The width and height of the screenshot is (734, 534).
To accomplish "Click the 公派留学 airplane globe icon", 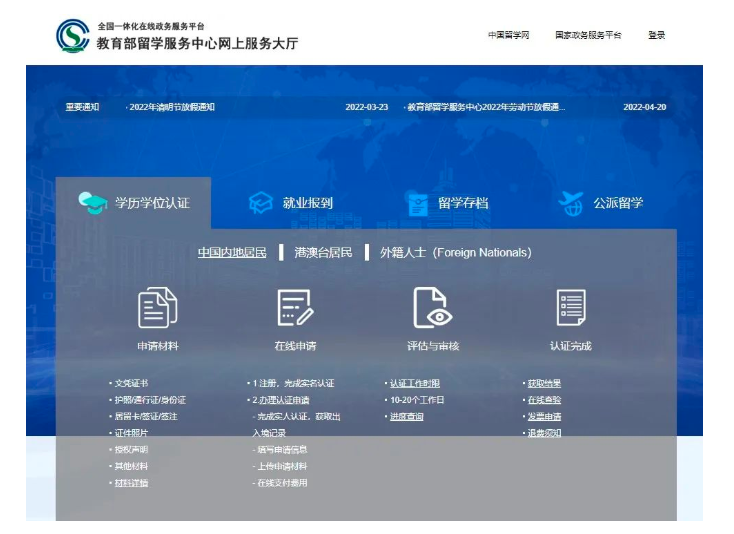I will coord(571,203).
